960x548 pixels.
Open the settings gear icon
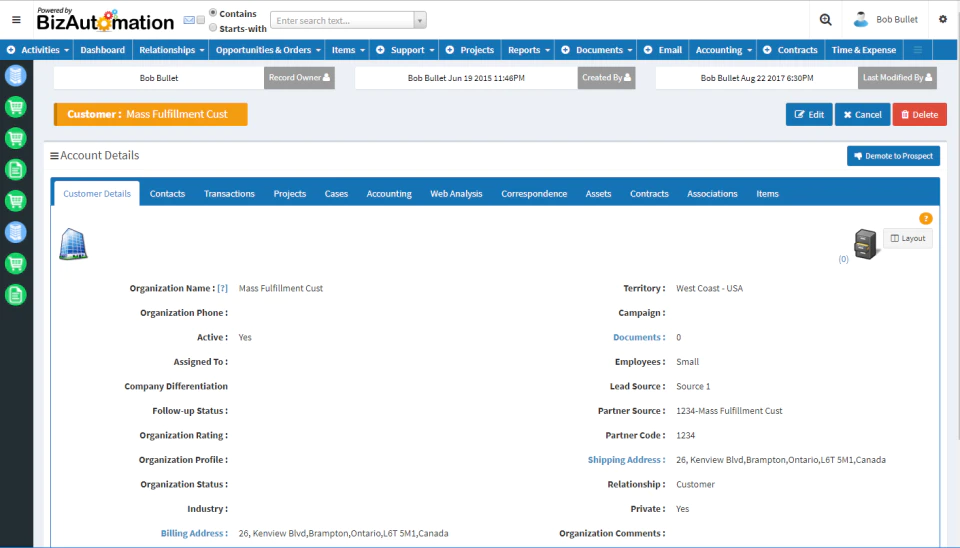(x=943, y=19)
